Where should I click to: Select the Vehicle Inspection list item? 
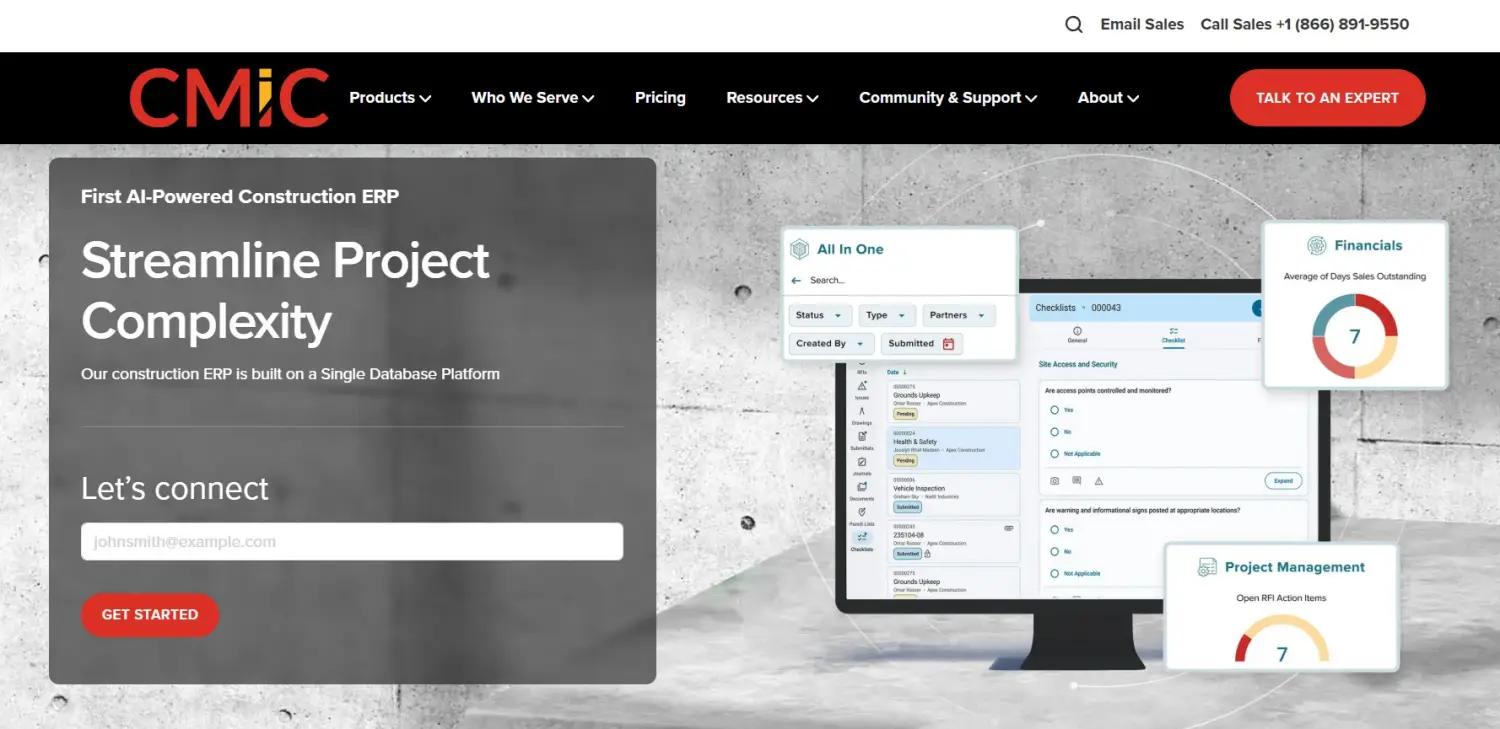click(953, 495)
